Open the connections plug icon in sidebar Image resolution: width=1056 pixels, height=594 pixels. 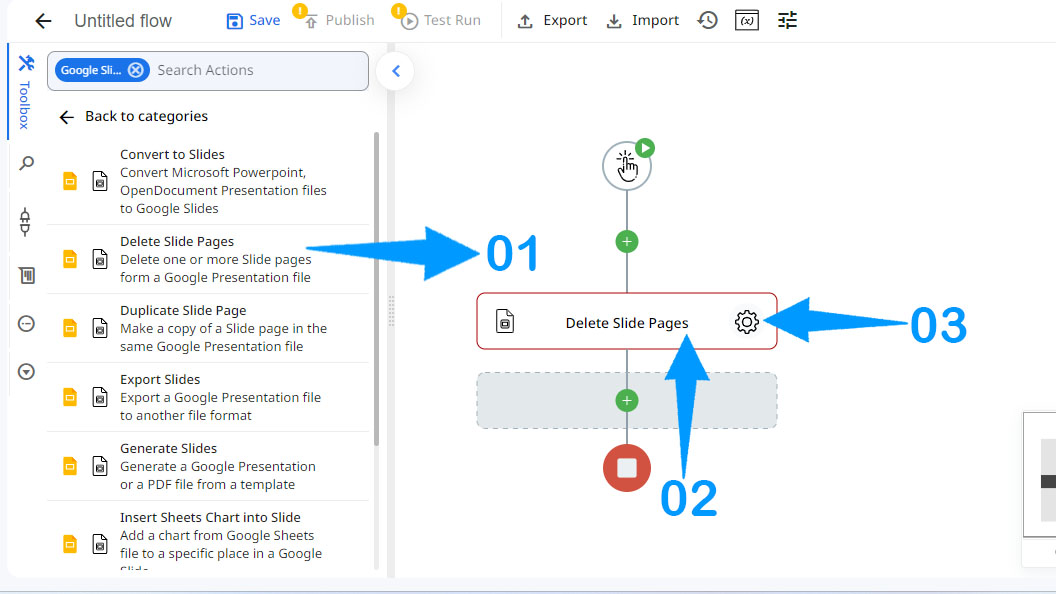pos(26,222)
